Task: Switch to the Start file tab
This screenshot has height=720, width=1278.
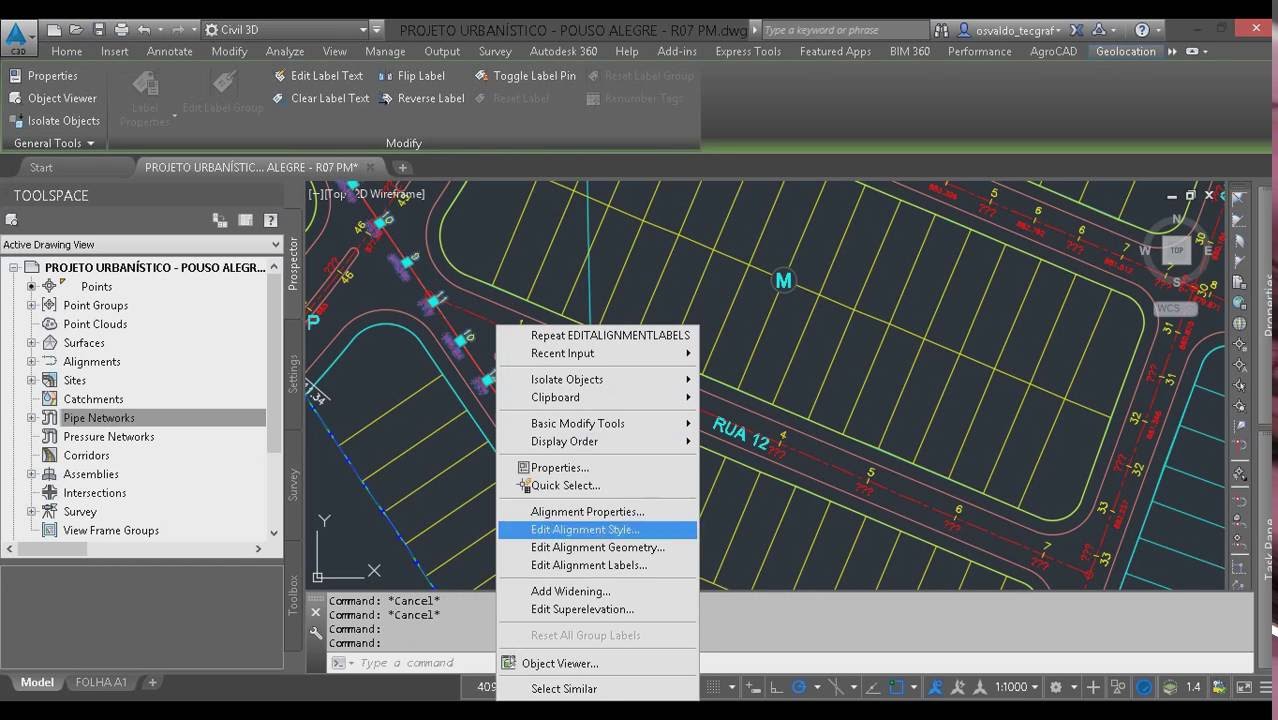Action: point(41,167)
